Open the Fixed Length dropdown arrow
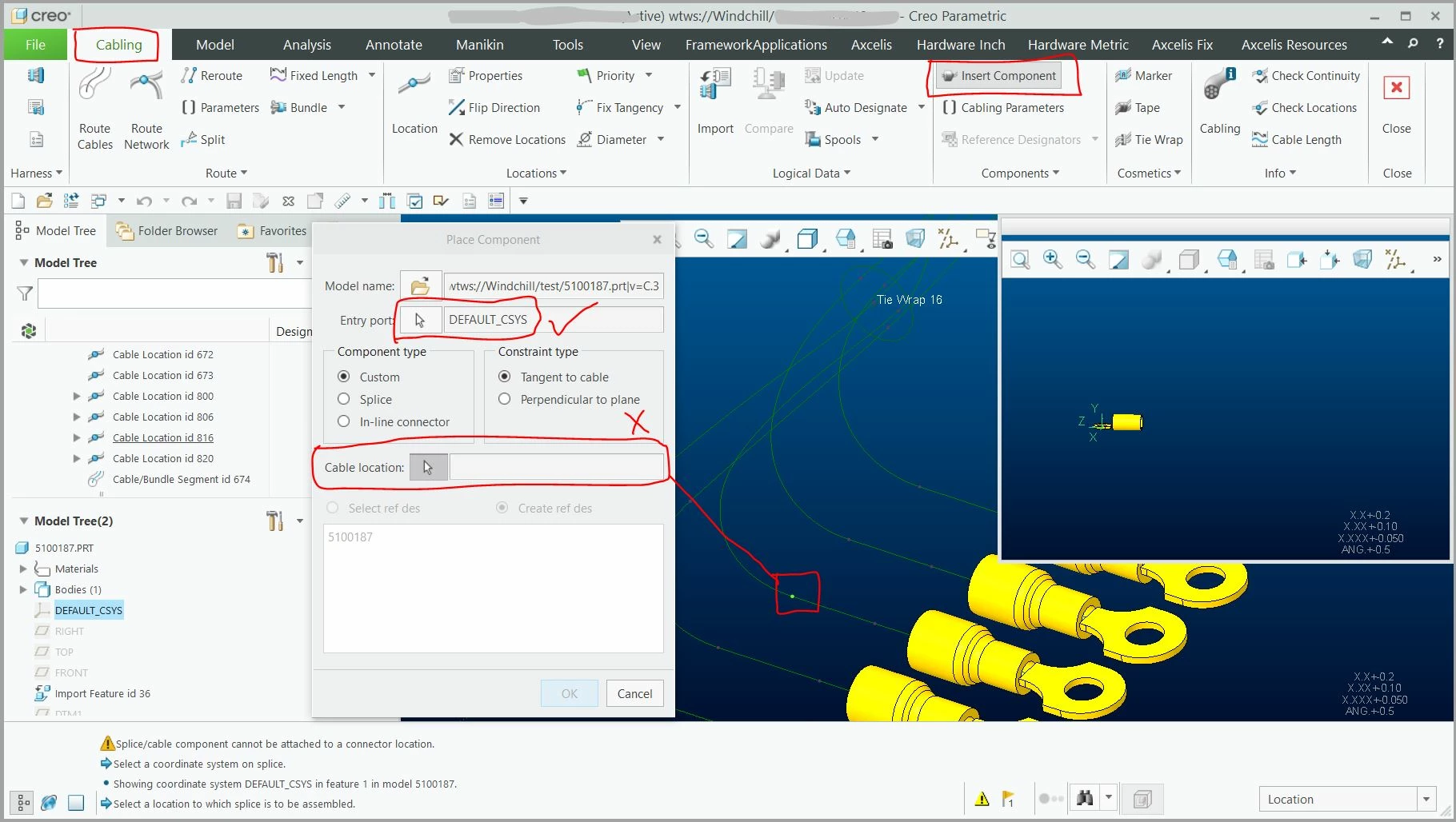 372,75
